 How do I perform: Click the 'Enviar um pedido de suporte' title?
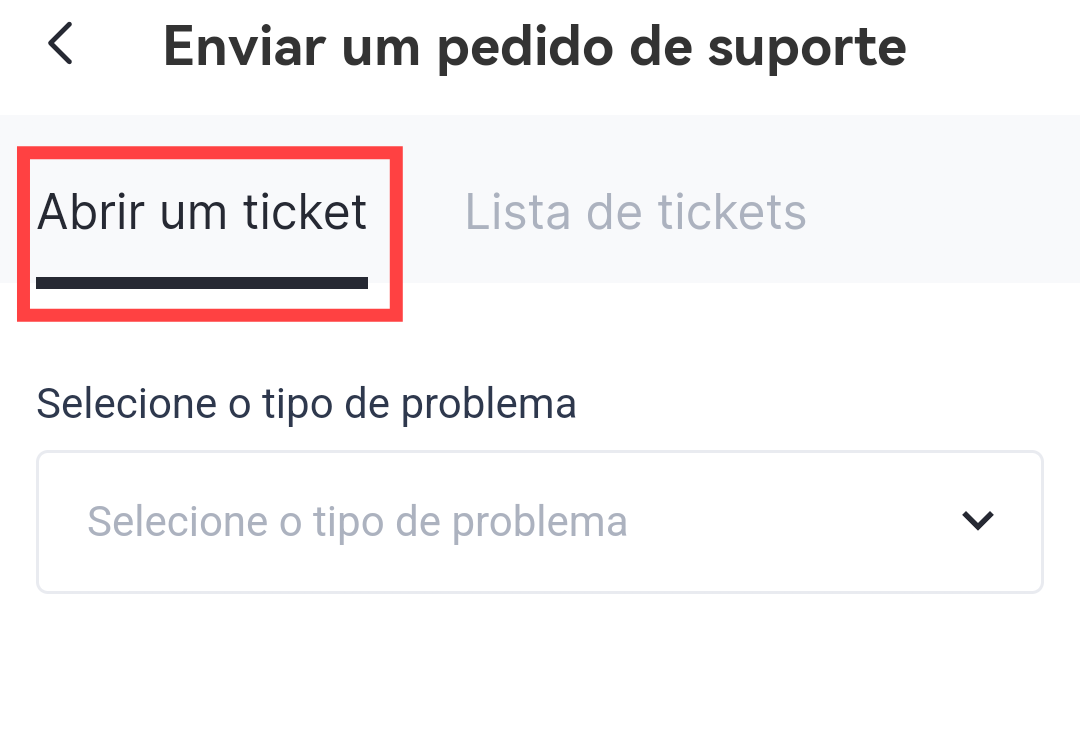[x=534, y=46]
